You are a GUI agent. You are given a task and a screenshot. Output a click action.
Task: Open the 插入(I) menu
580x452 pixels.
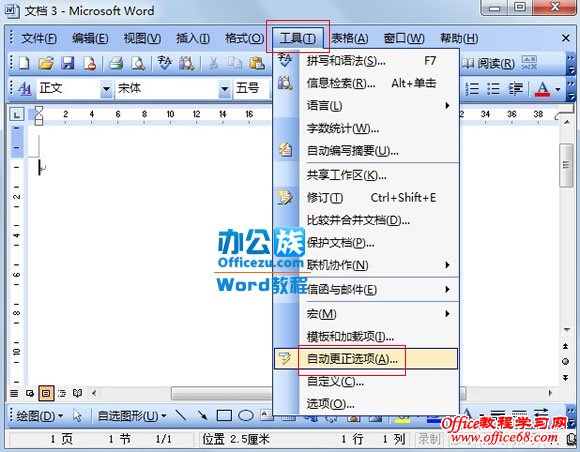point(193,38)
